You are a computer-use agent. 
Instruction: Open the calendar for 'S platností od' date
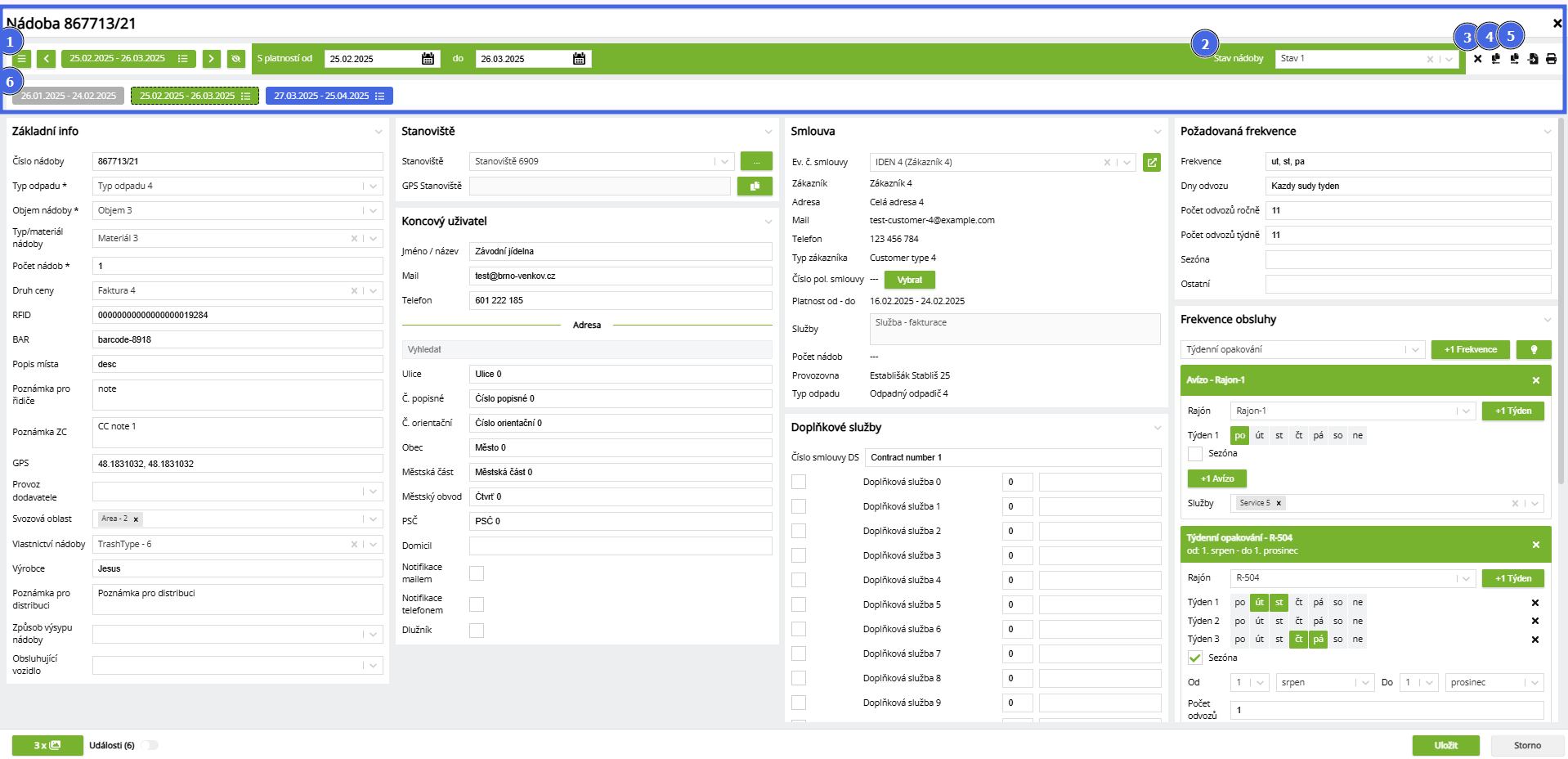tap(428, 59)
